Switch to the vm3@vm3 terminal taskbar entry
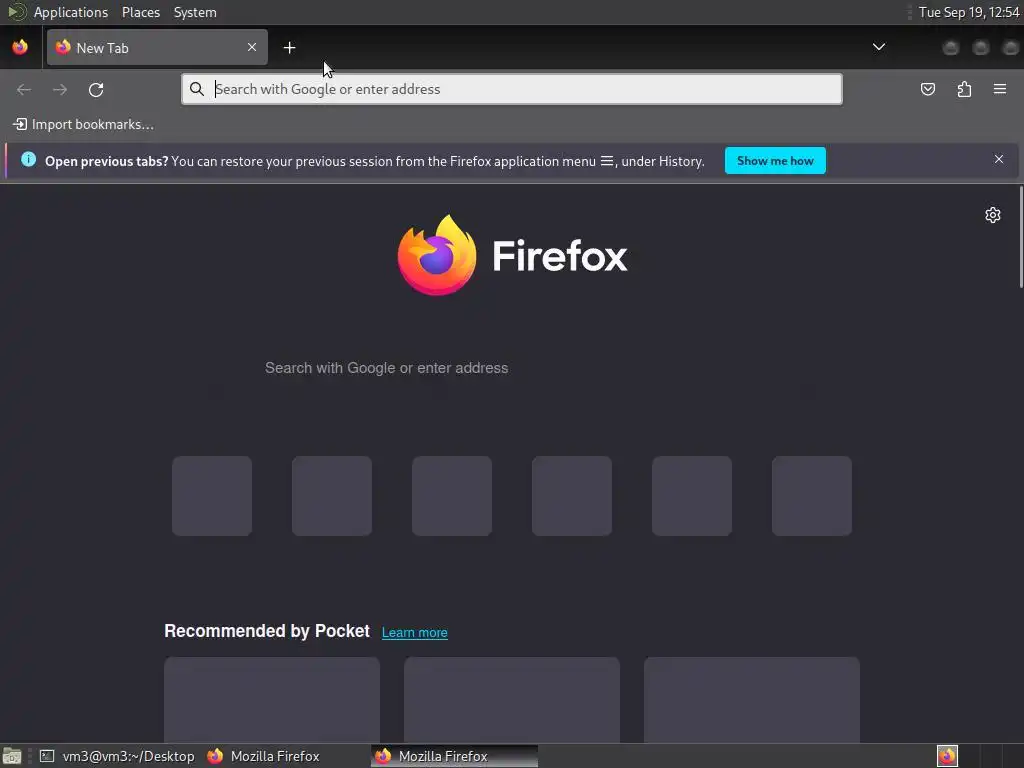Image resolution: width=1024 pixels, height=768 pixels. tap(118, 756)
